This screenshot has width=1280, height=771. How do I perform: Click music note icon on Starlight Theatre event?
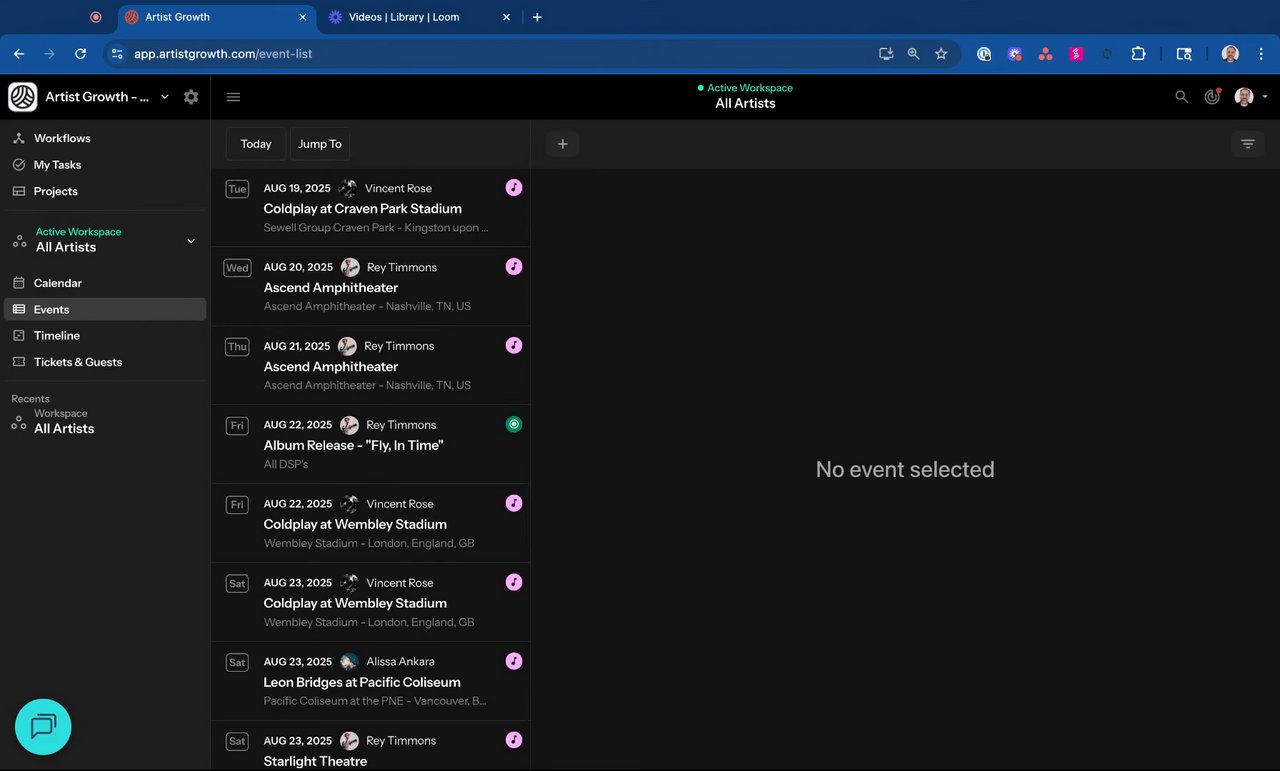[x=514, y=740]
